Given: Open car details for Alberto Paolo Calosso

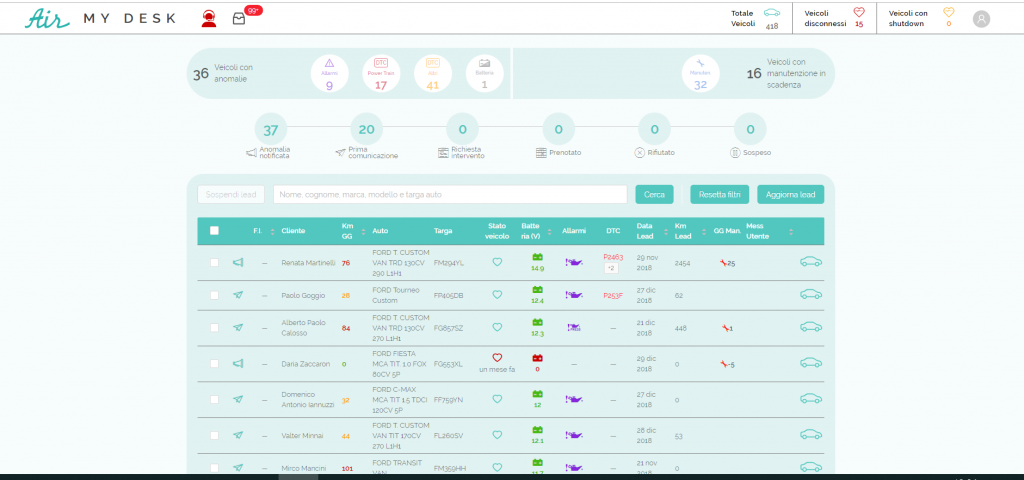Looking at the screenshot, I should (811, 327).
